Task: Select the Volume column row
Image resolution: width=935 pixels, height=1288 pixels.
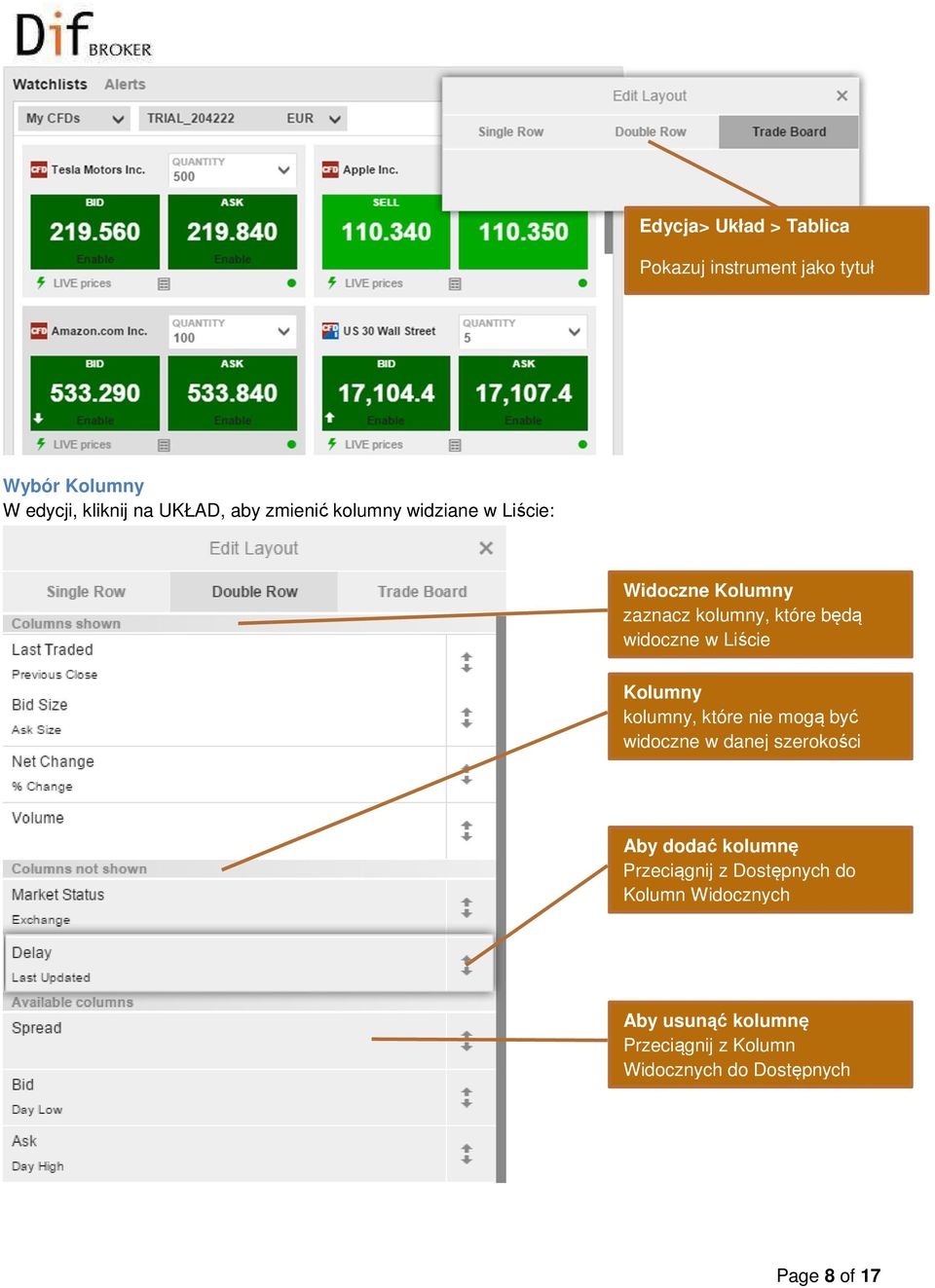Action: pos(249,830)
